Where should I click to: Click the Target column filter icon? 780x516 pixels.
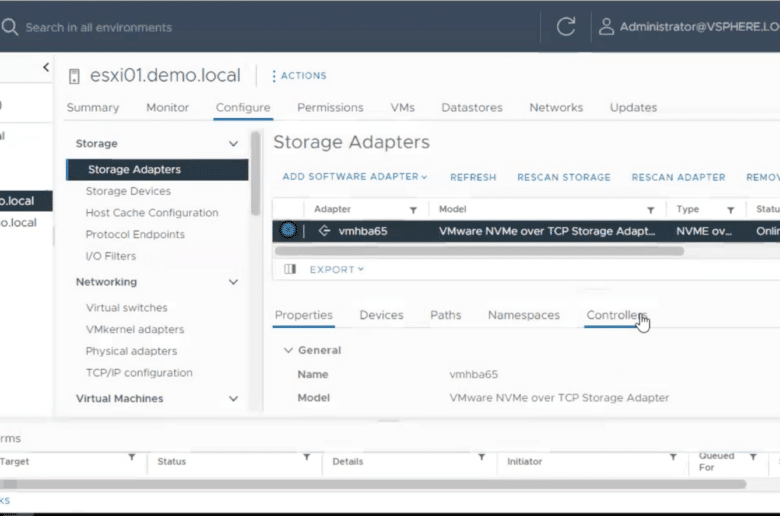[132, 457]
